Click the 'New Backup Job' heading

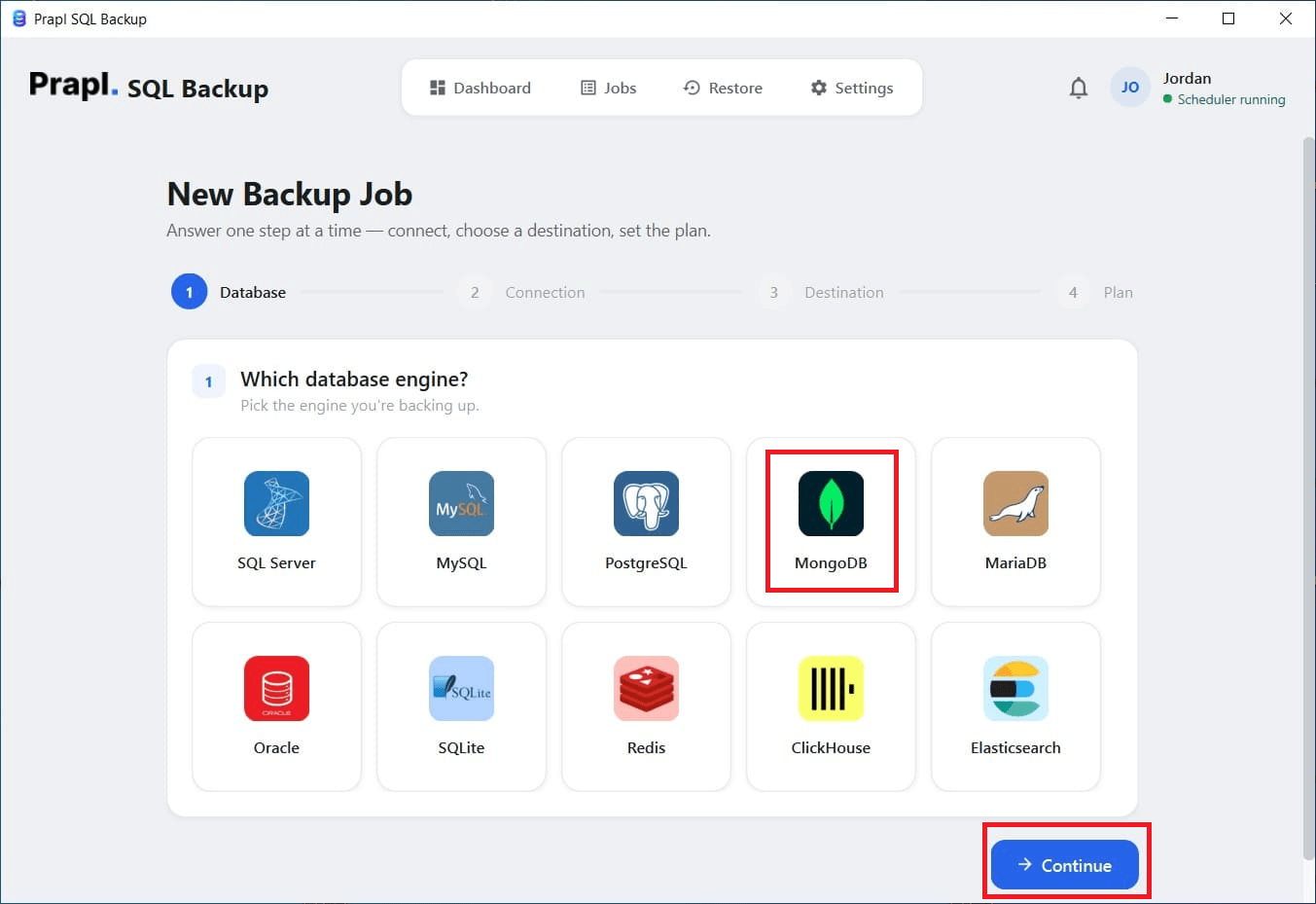click(290, 195)
